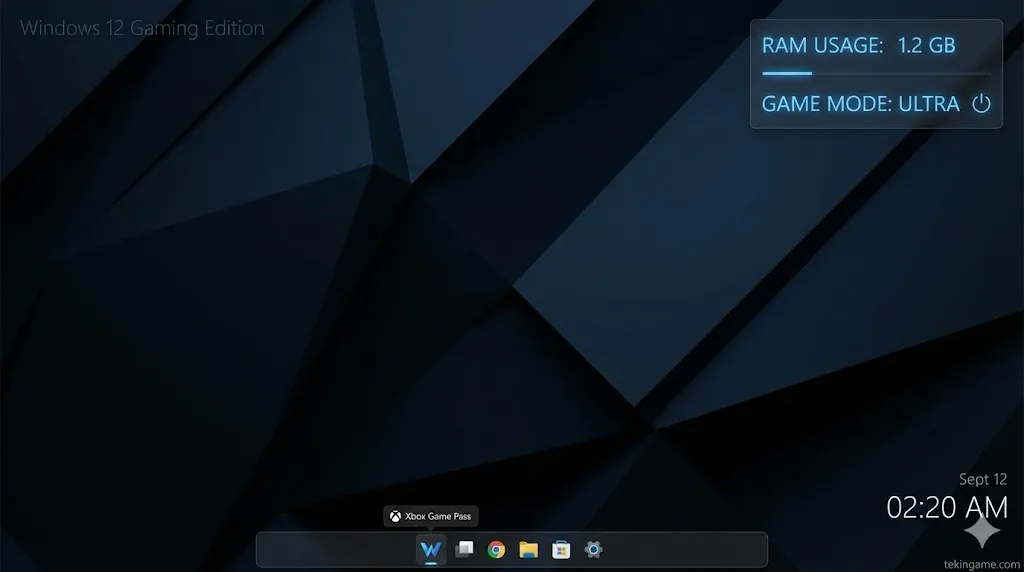Click the tekingame.com watermark link
This screenshot has height=572, width=1024.
981,563
